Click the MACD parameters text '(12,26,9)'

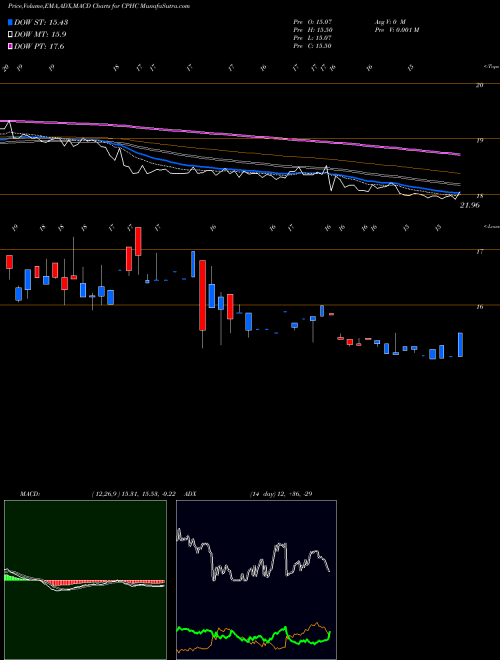point(106,494)
